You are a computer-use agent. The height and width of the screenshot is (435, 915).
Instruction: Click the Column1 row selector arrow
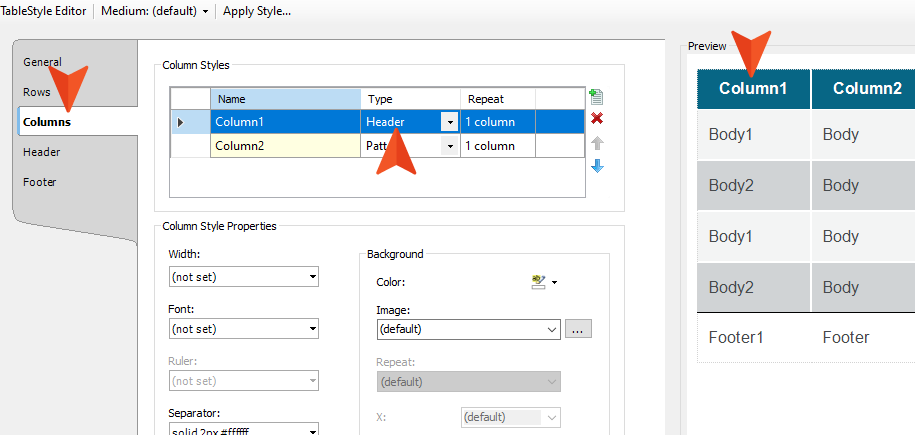180,122
